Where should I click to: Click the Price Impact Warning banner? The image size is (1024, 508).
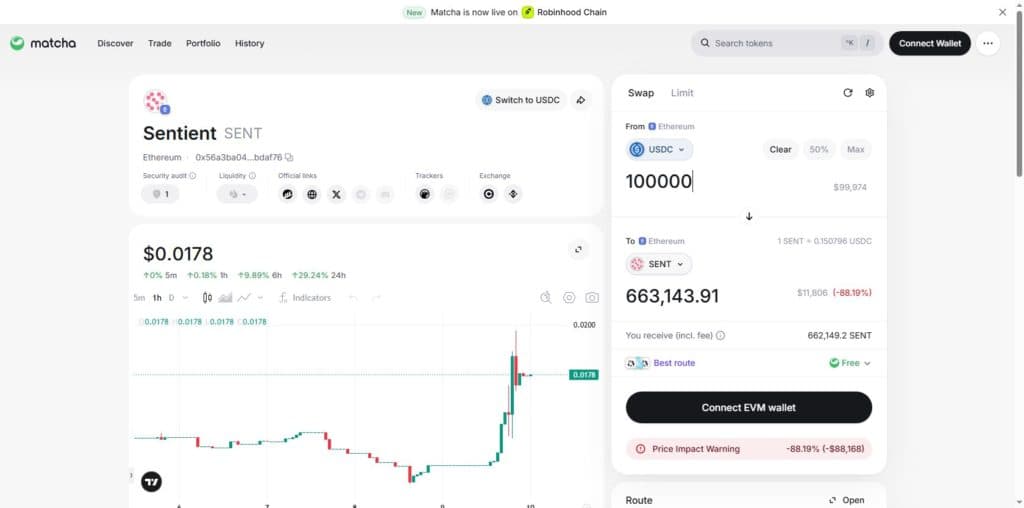(748, 449)
